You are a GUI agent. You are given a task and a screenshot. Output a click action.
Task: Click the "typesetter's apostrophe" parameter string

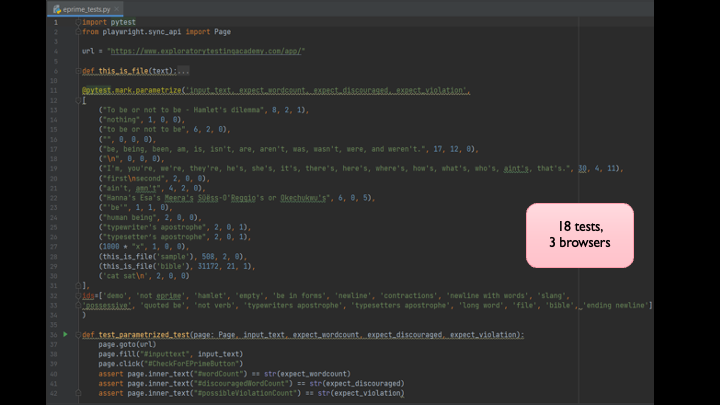[154, 236]
